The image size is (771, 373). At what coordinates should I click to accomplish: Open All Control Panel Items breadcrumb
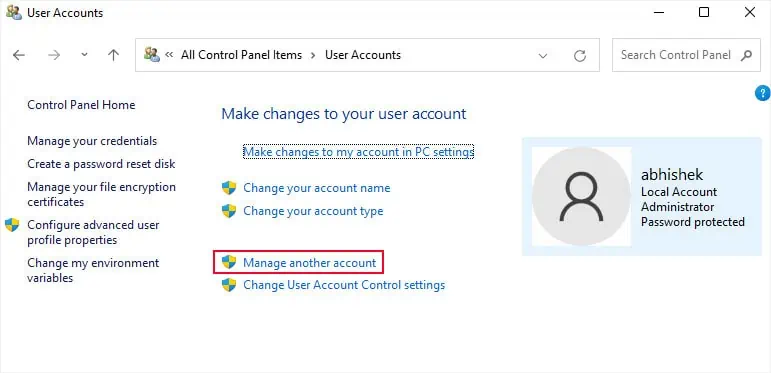[x=241, y=55]
